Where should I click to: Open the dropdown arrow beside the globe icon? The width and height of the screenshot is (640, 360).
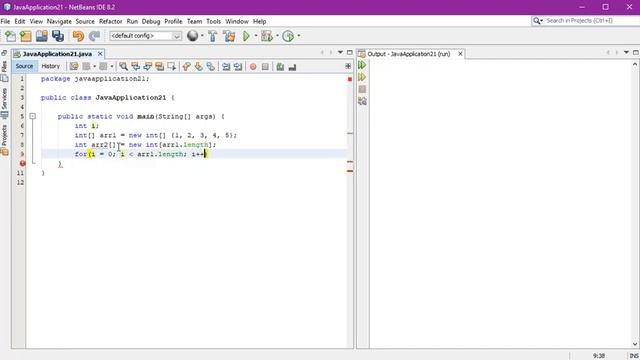pyautogui.click(x=202, y=36)
